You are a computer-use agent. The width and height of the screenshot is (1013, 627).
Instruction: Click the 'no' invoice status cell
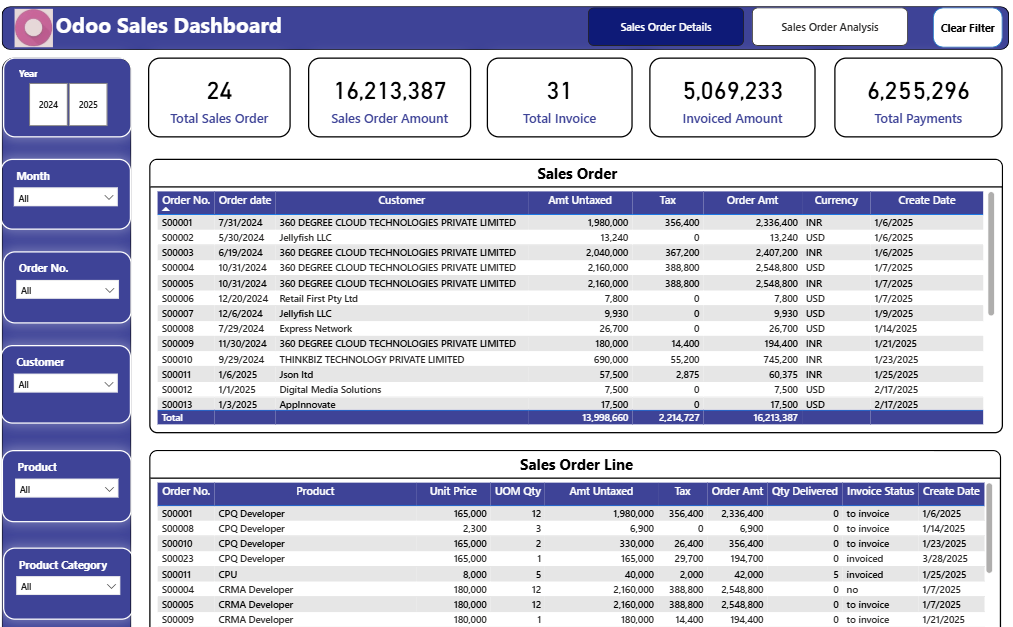tap(852, 590)
